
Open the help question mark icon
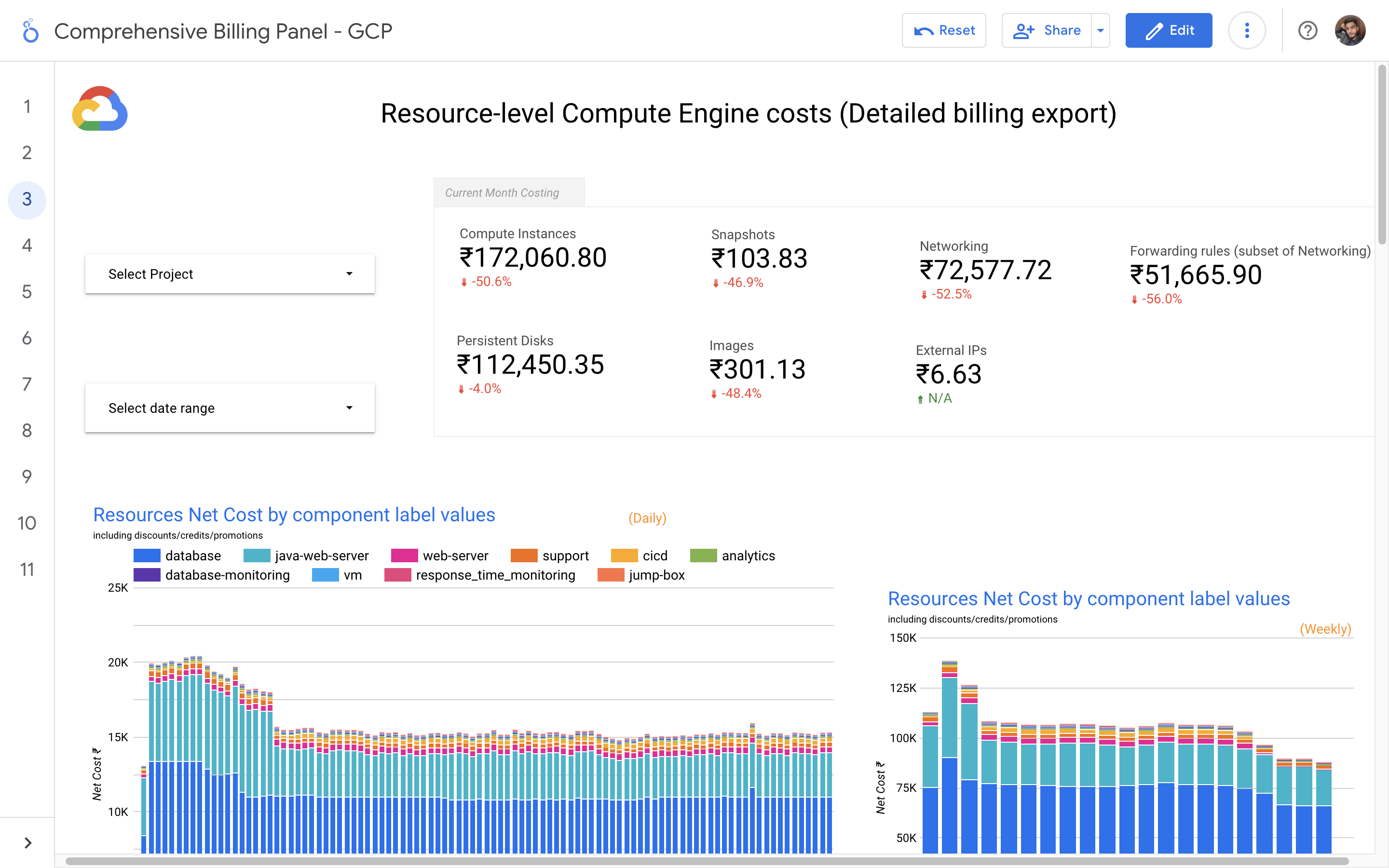click(1307, 30)
